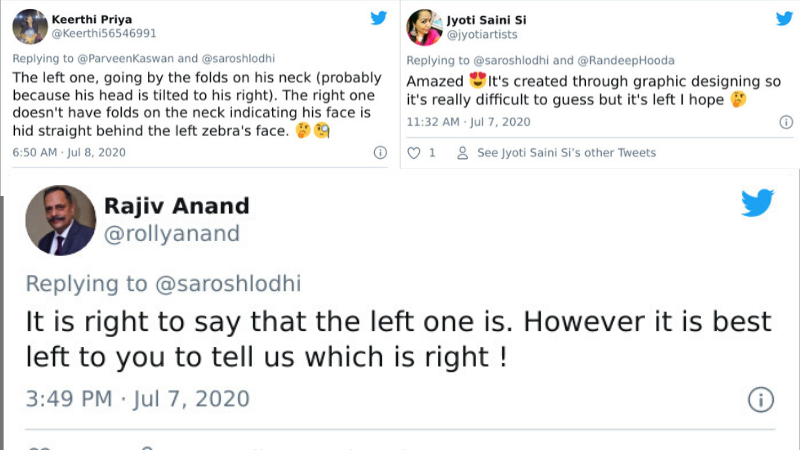Click the Rajiv Anand display name
The height and width of the screenshot is (450, 800).
(176, 206)
